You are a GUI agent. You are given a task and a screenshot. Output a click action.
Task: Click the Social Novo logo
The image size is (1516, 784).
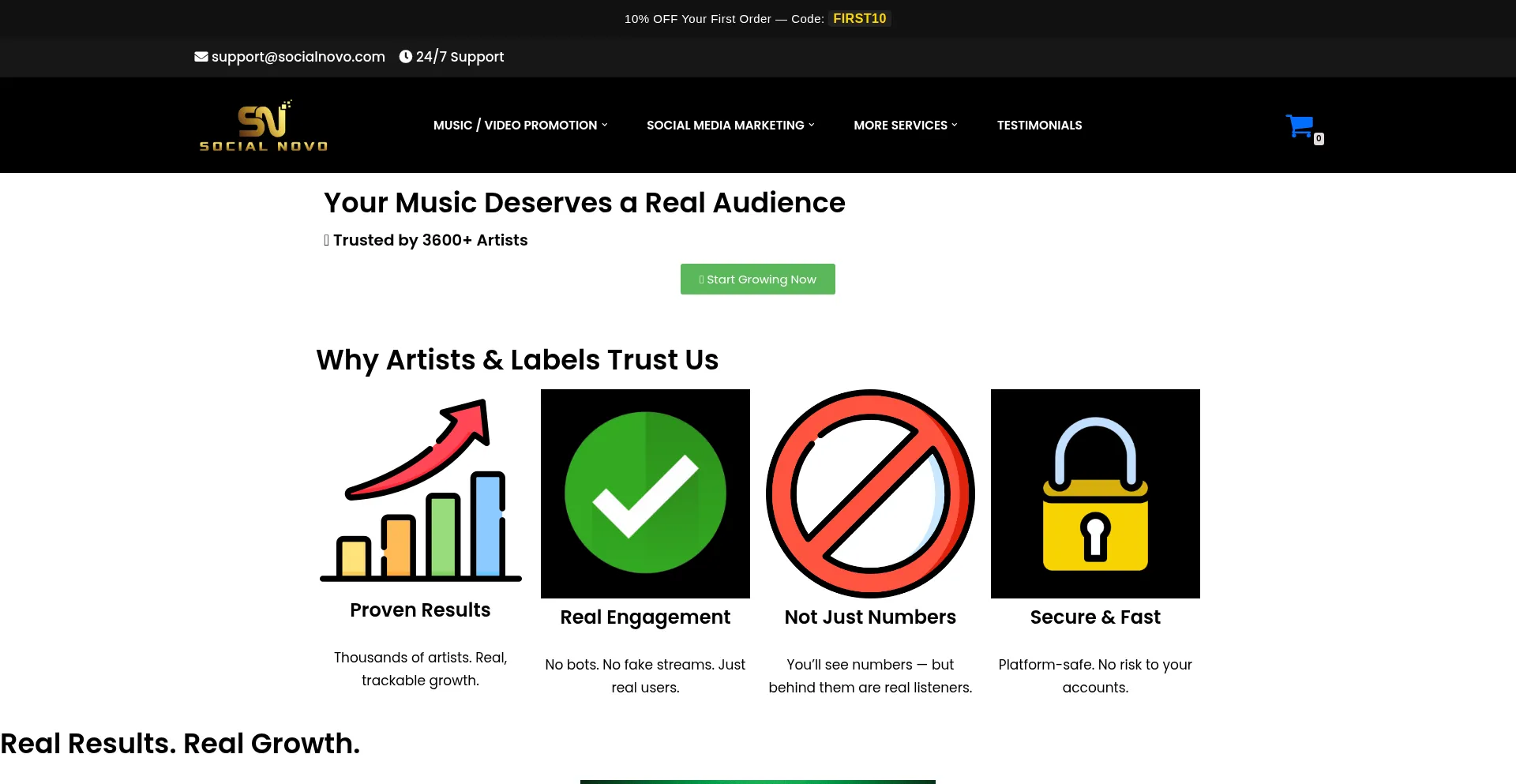click(264, 126)
